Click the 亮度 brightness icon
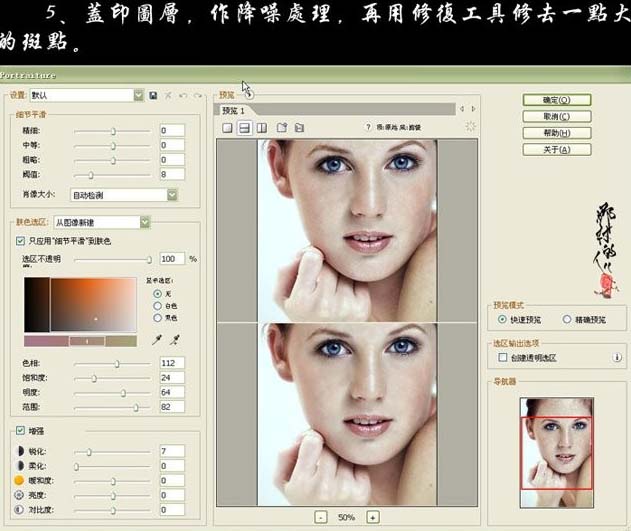This screenshot has width=631, height=531. [19, 495]
